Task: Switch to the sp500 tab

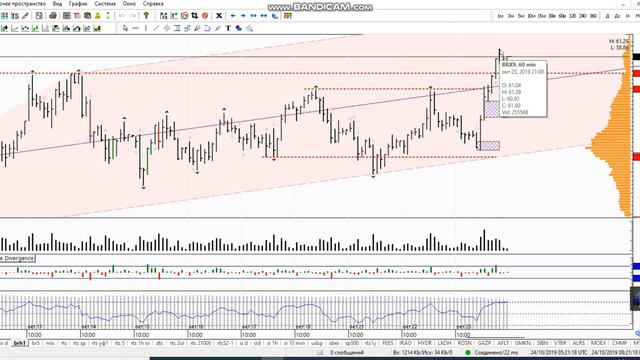Action: [352, 343]
